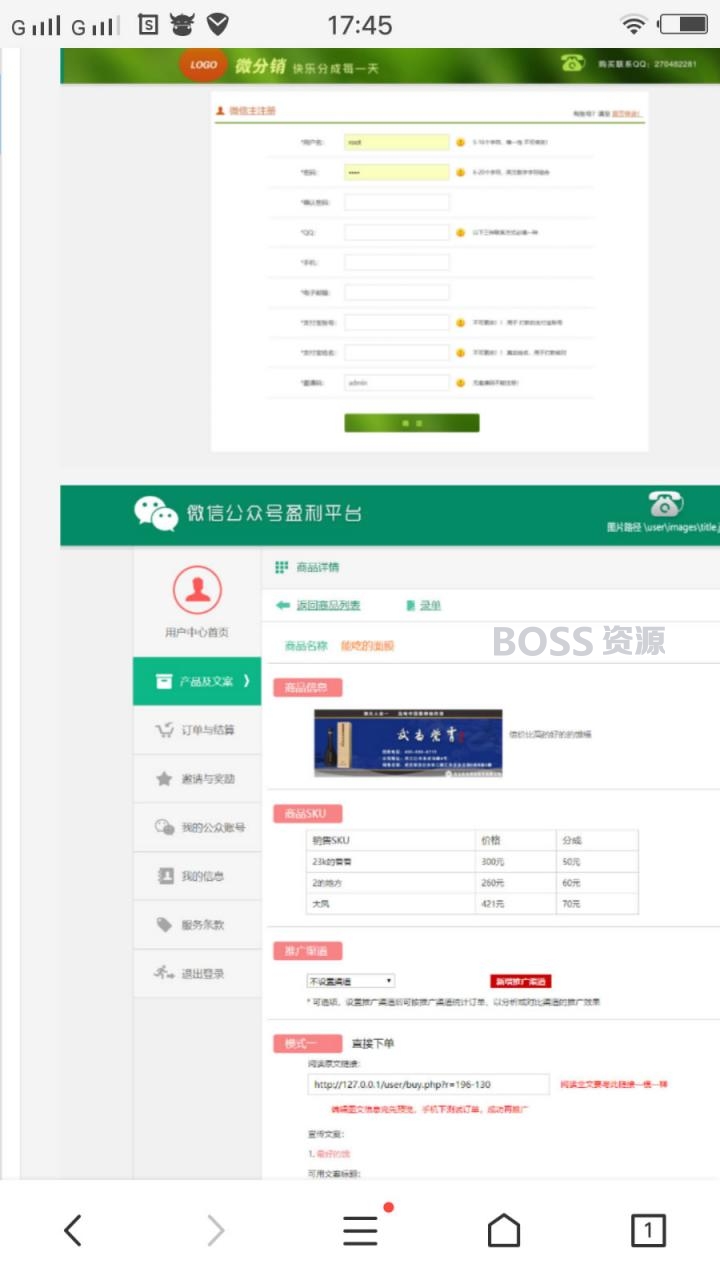Click the 商品信息 pink label
Viewport: 720px width, 1280px height.
(307, 687)
